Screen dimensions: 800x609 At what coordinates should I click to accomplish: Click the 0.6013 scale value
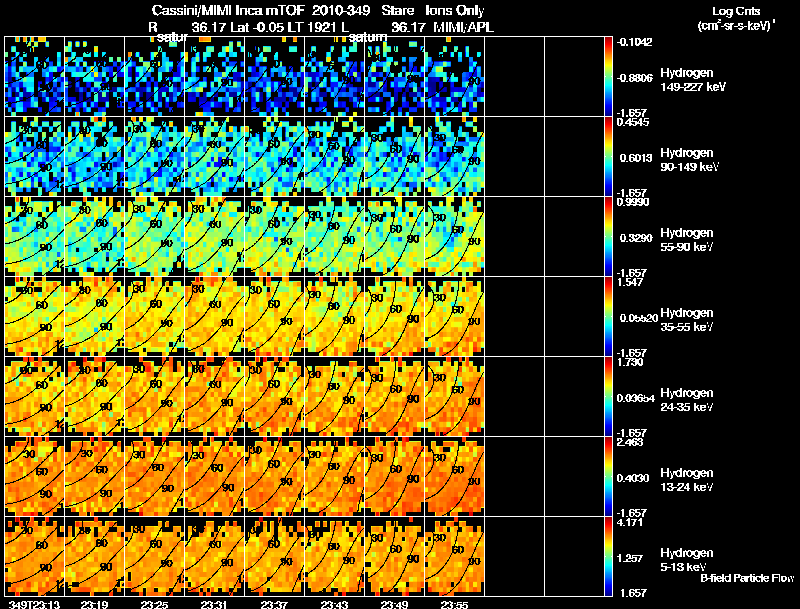tap(636, 158)
